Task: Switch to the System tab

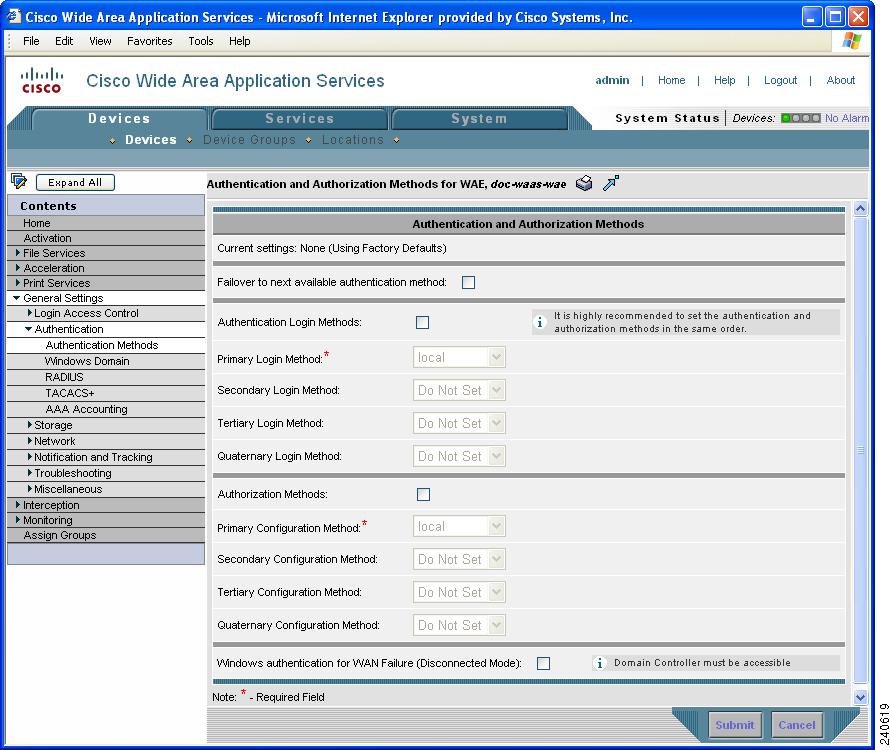Action: pos(479,119)
